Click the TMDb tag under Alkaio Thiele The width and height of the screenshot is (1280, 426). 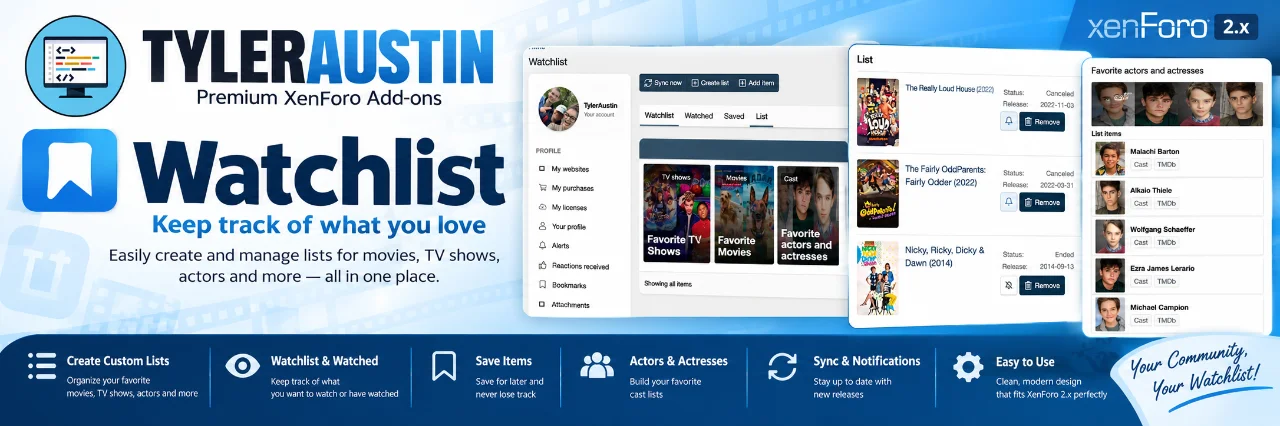[x=1167, y=203]
